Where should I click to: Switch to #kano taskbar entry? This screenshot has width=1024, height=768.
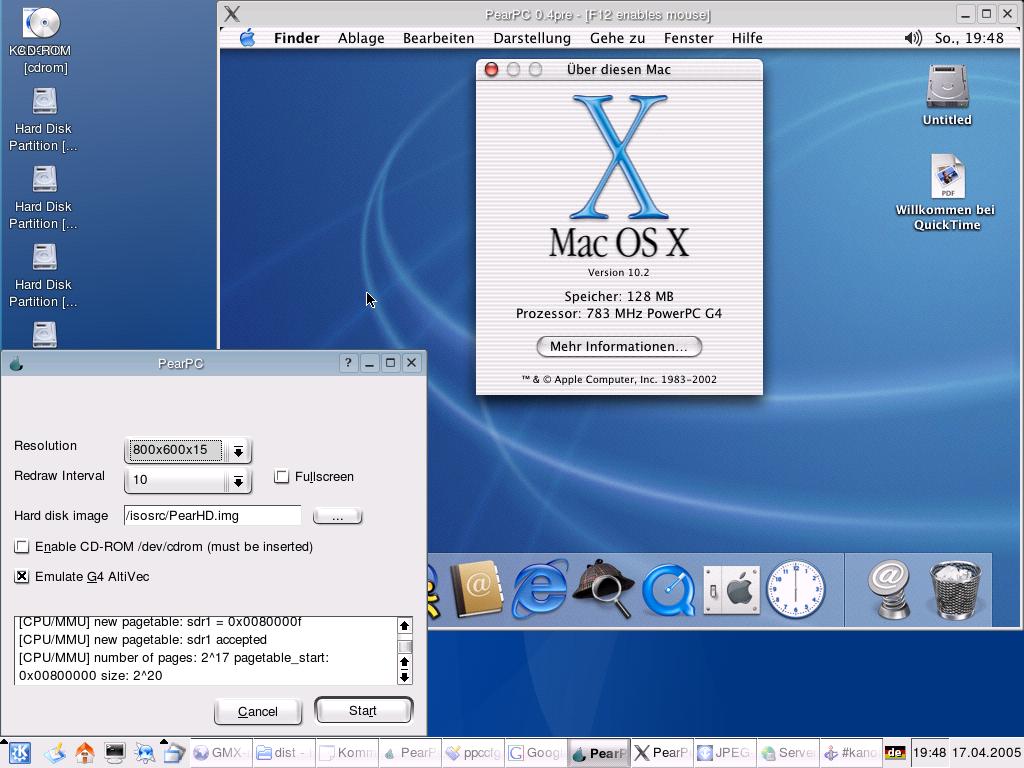tap(852, 752)
